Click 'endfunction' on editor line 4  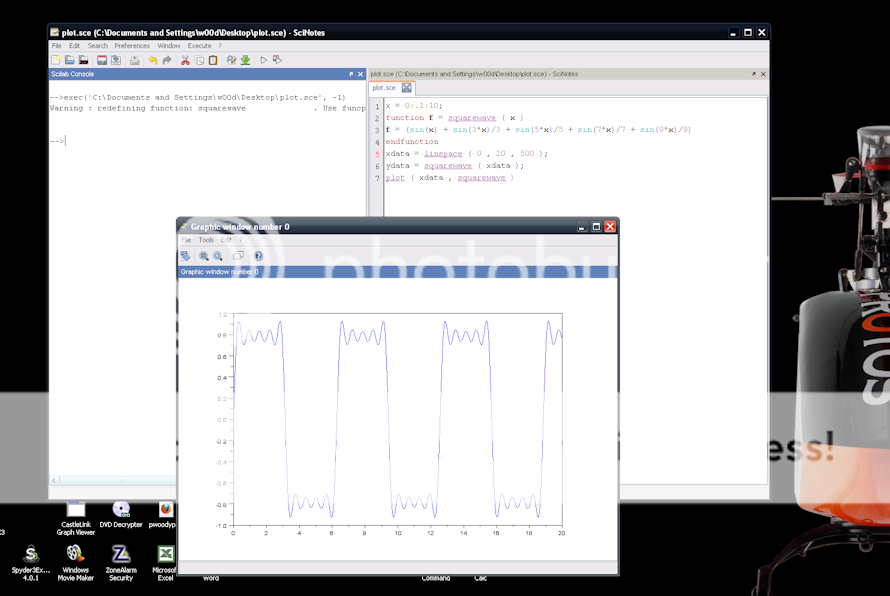pyautogui.click(x=412, y=142)
